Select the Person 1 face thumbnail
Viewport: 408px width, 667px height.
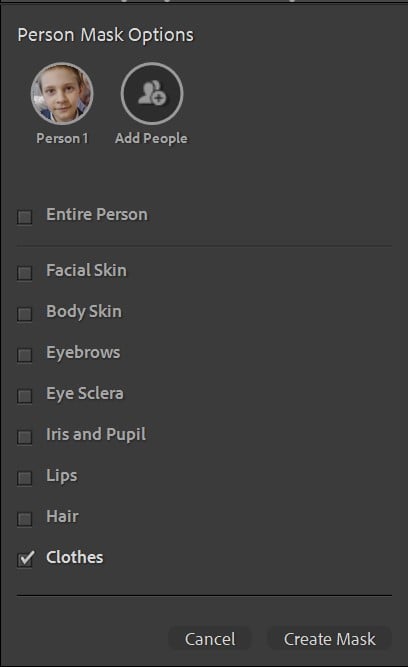[x=62, y=94]
